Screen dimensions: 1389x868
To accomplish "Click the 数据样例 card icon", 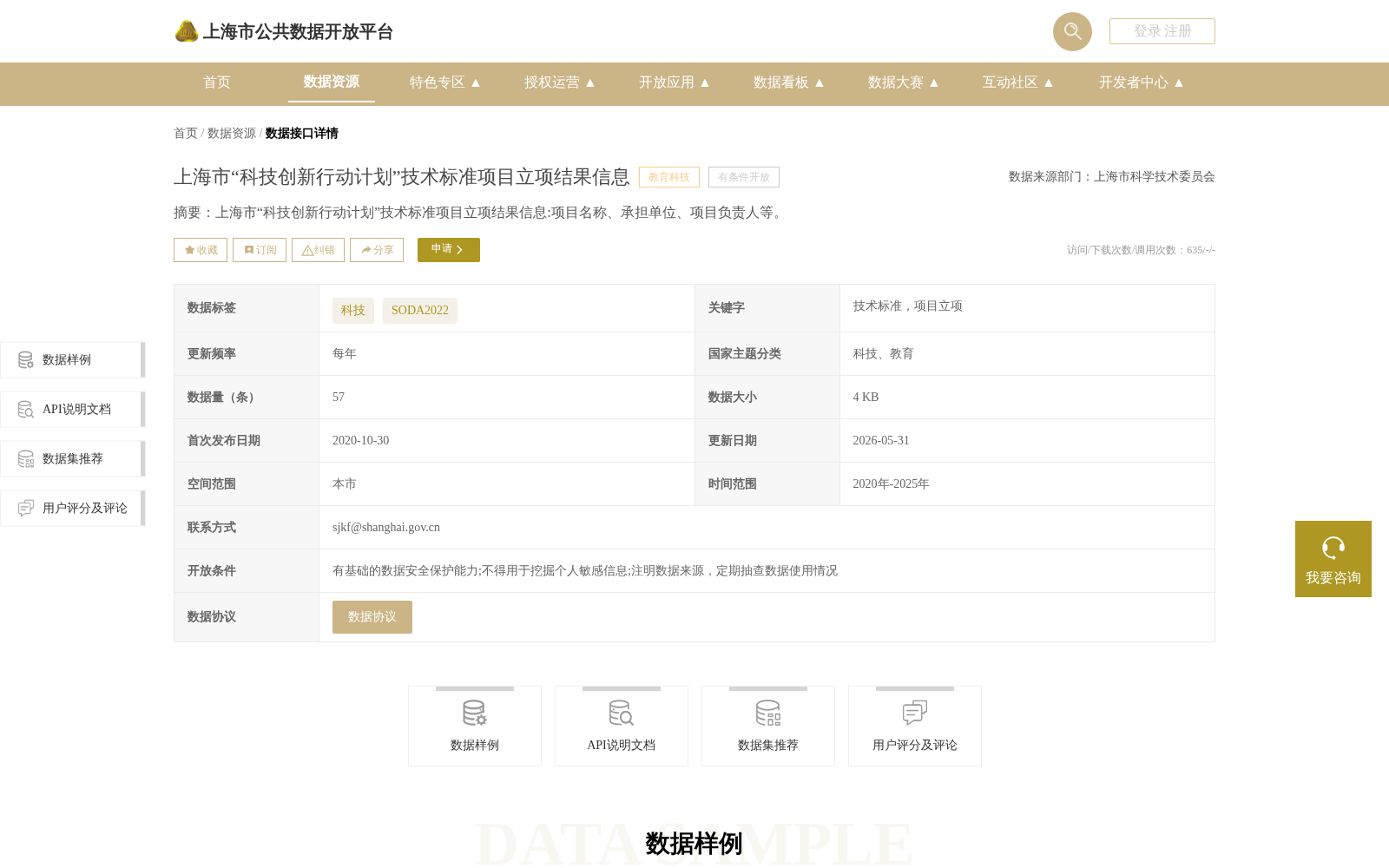I will (x=475, y=713).
